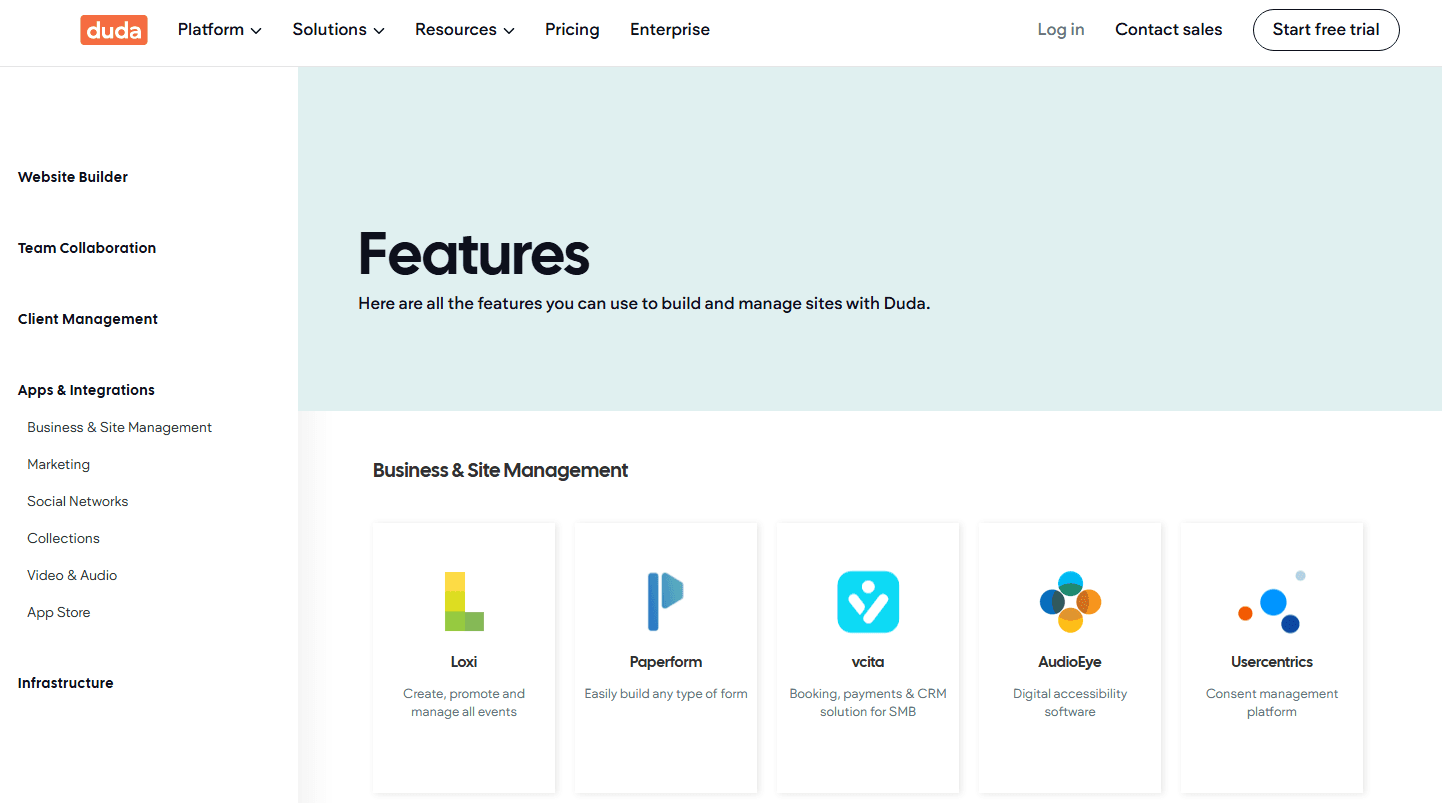Open Video & Audio sidebar link

pos(72,575)
